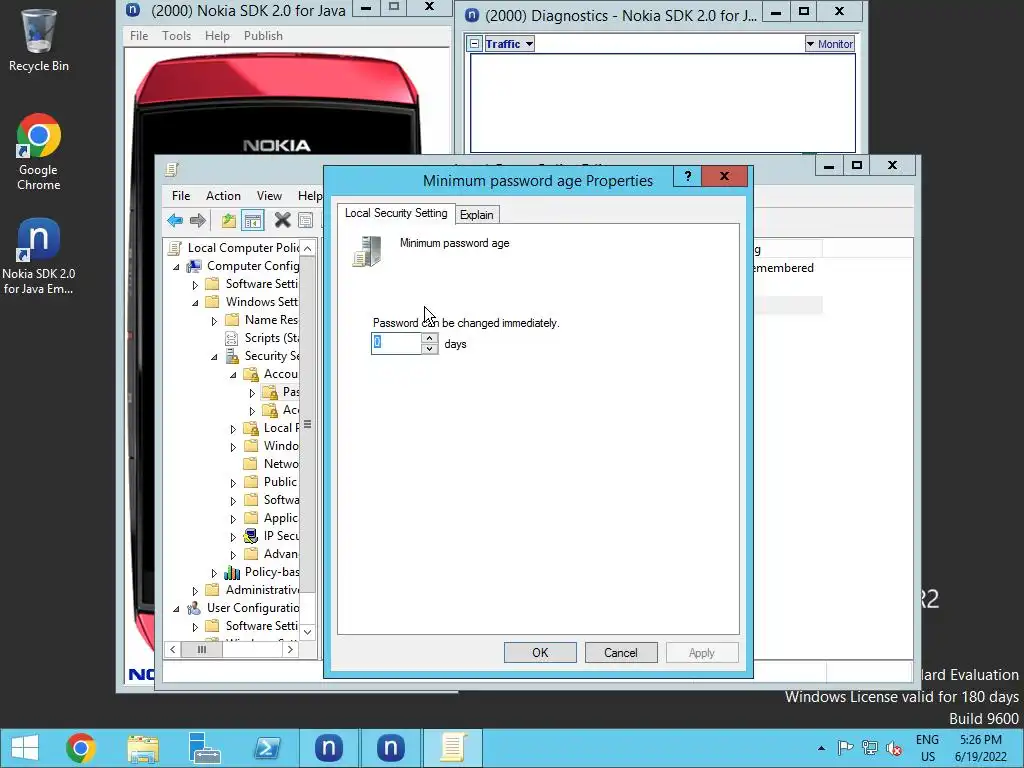Decrease the days value with down arrow
Screen dimensions: 1024x768
pyautogui.click(x=429, y=349)
